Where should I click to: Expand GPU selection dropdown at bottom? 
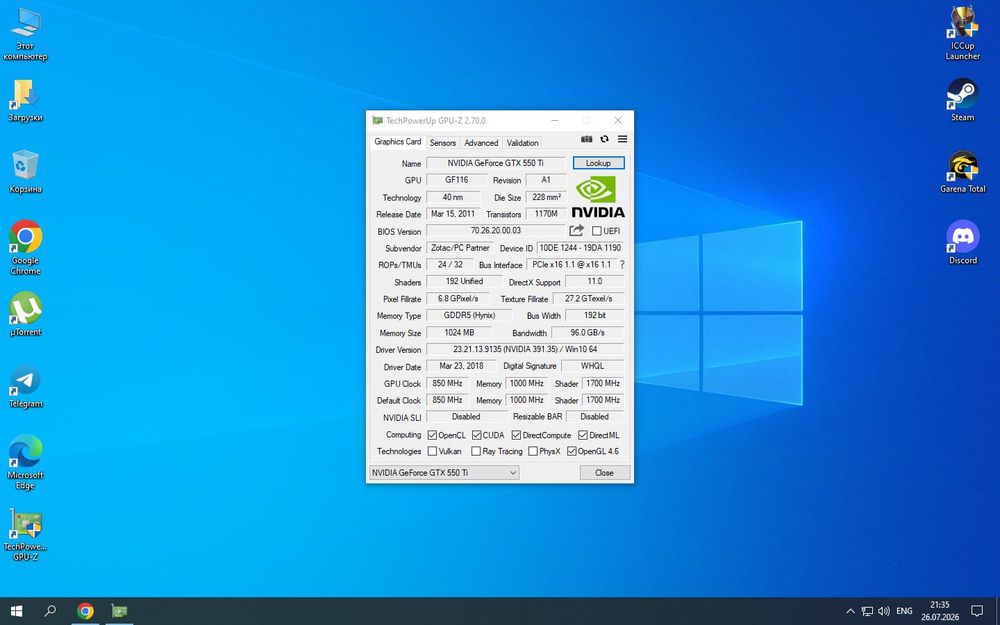(x=444, y=473)
